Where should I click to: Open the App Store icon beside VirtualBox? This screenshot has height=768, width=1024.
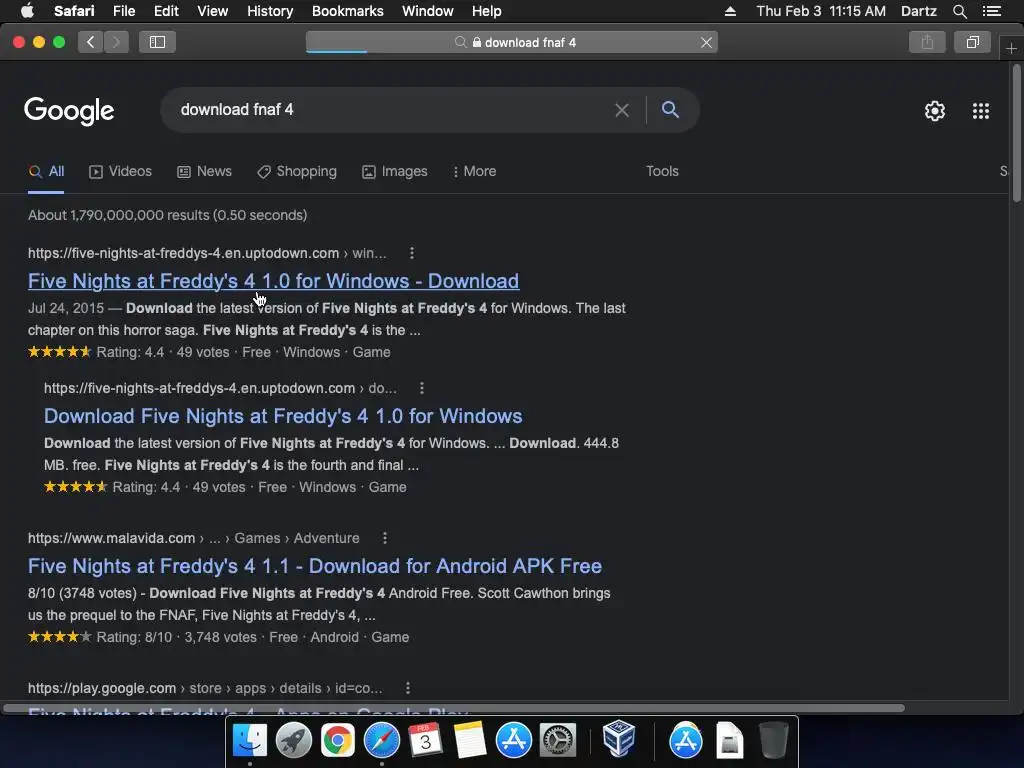[685, 740]
